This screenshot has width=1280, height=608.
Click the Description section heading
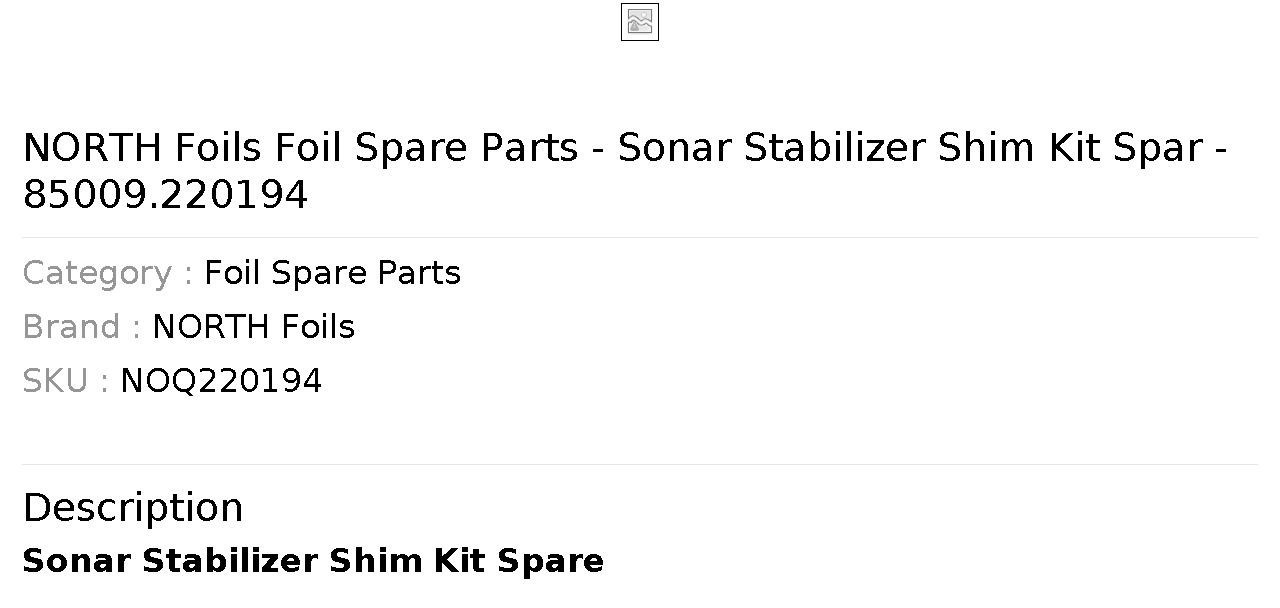pyautogui.click(x=133, y=508)
